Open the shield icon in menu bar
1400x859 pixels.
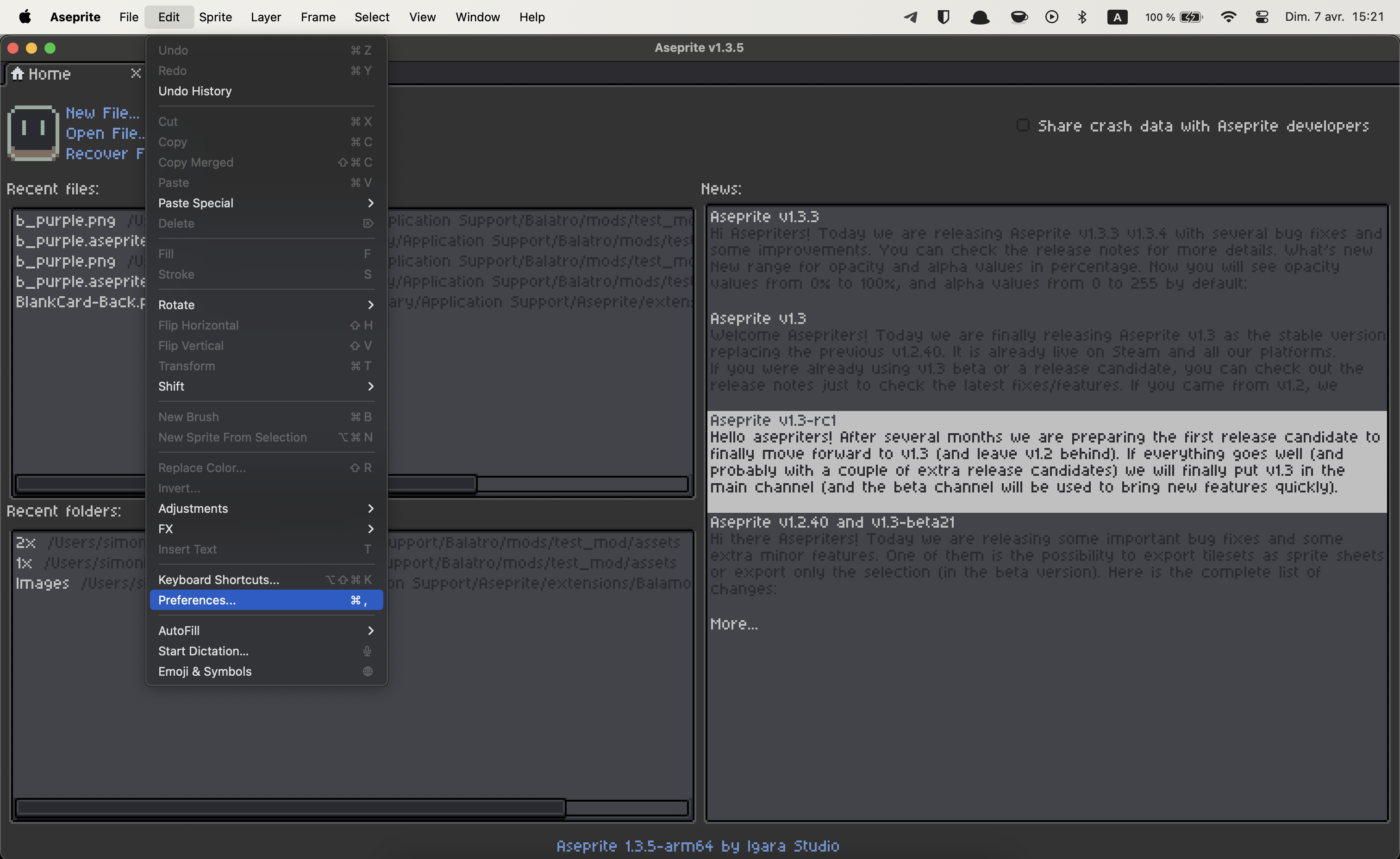943,17
